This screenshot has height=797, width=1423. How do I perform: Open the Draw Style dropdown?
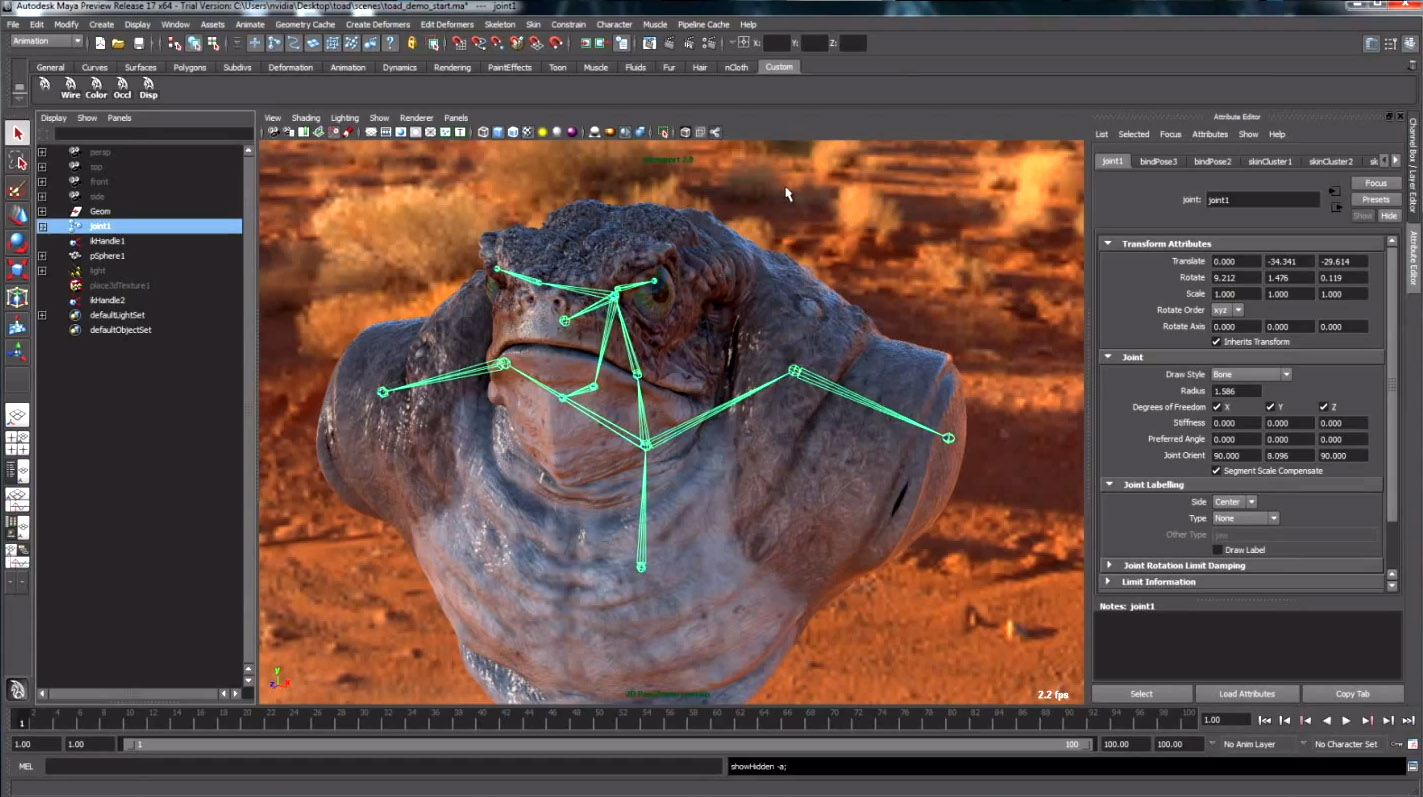[1251, 375]
